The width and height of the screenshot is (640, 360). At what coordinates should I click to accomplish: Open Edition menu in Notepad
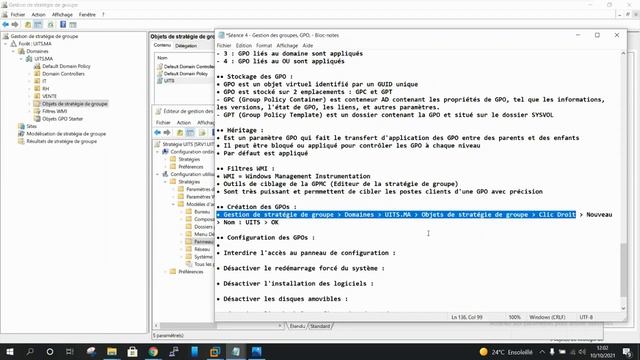coord(243,45)
